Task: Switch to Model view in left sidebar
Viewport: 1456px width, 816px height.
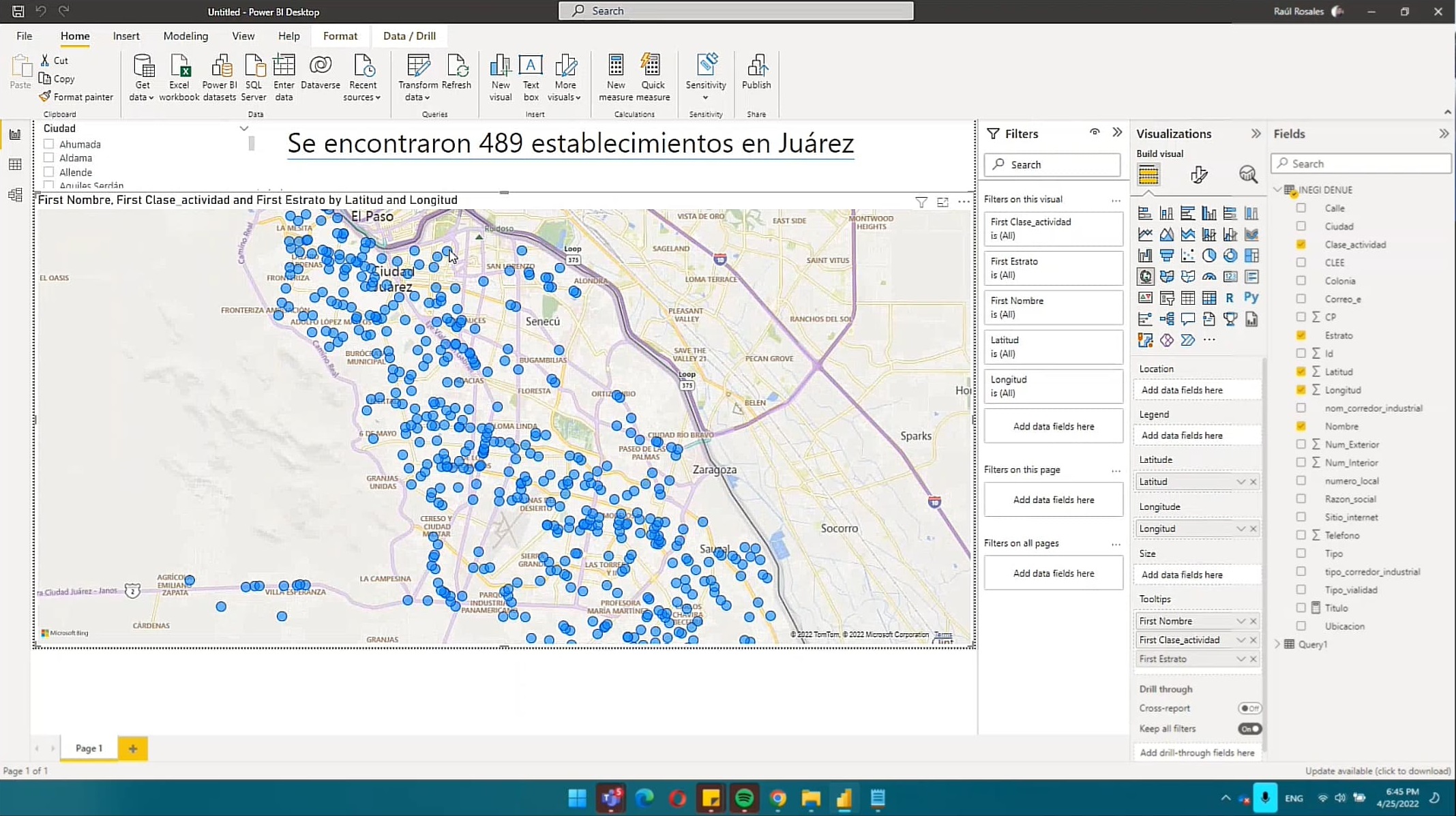Action: (x=15, y=195)
